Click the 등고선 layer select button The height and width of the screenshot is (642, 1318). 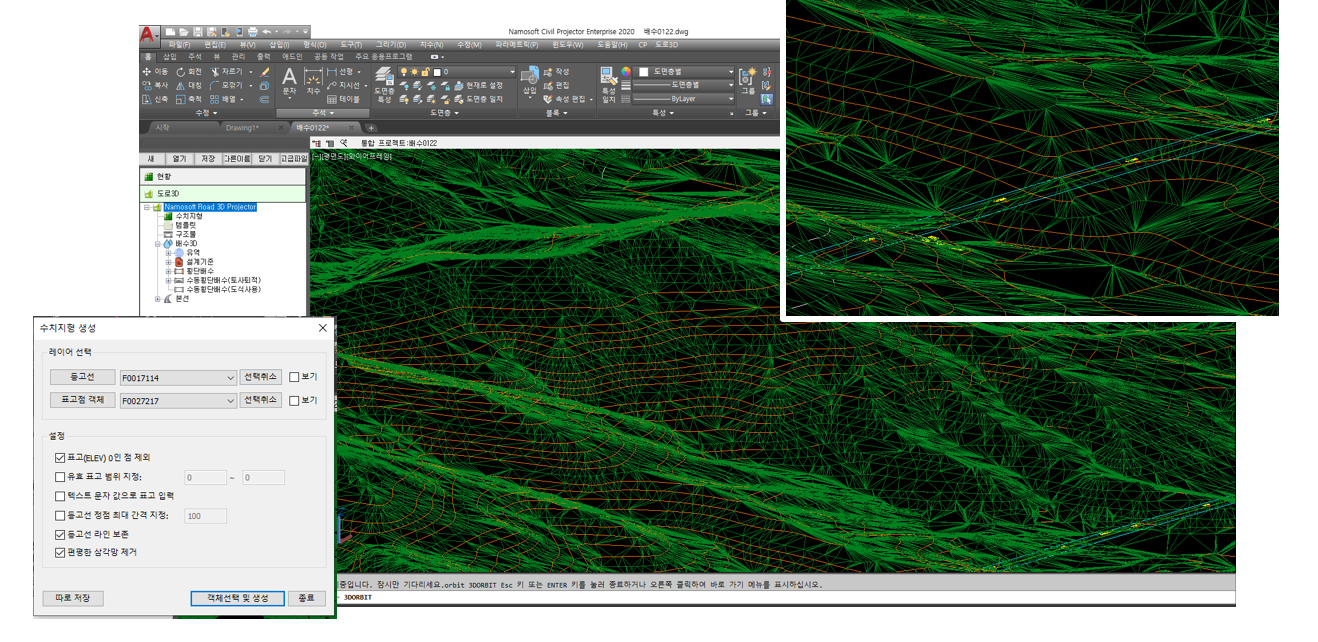[81, 377]
